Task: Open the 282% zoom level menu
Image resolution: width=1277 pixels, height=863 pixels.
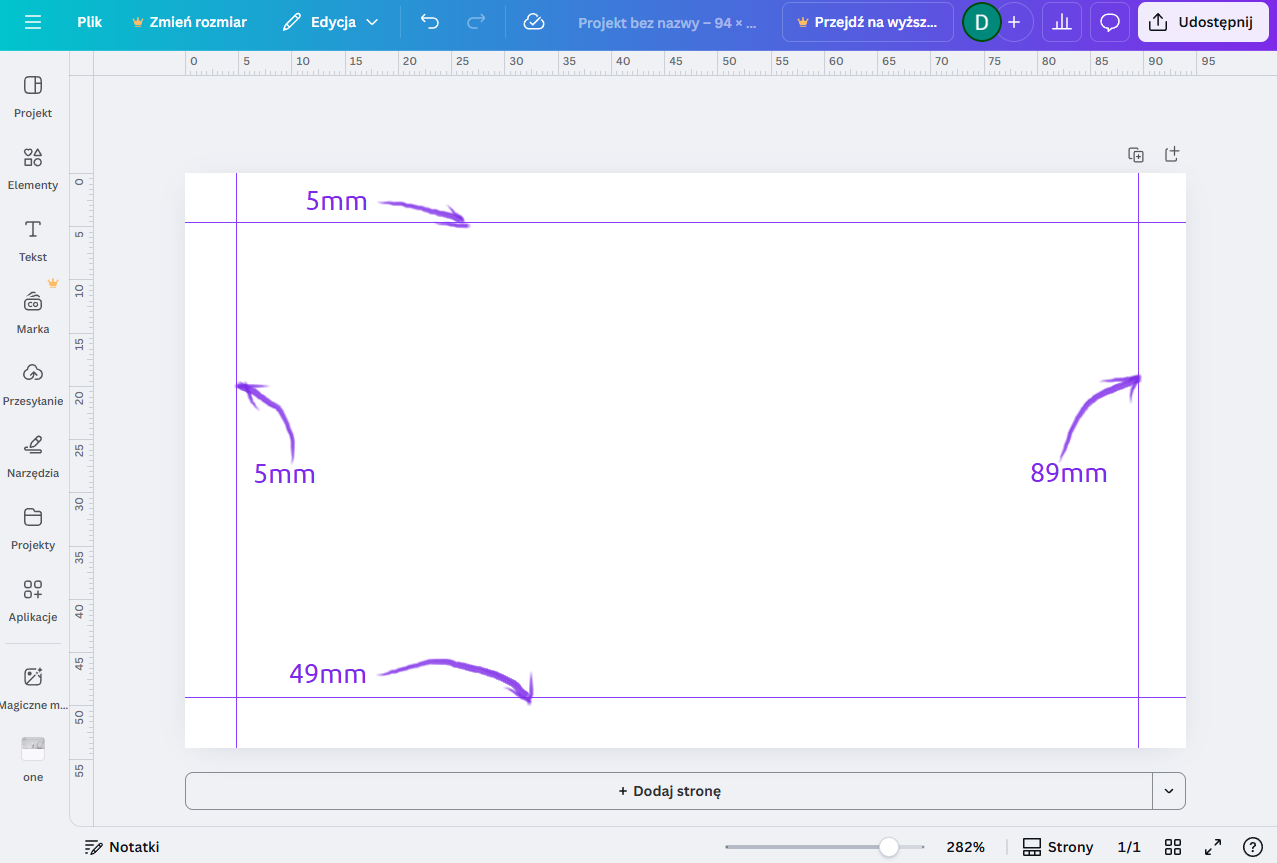Action: 965,847
